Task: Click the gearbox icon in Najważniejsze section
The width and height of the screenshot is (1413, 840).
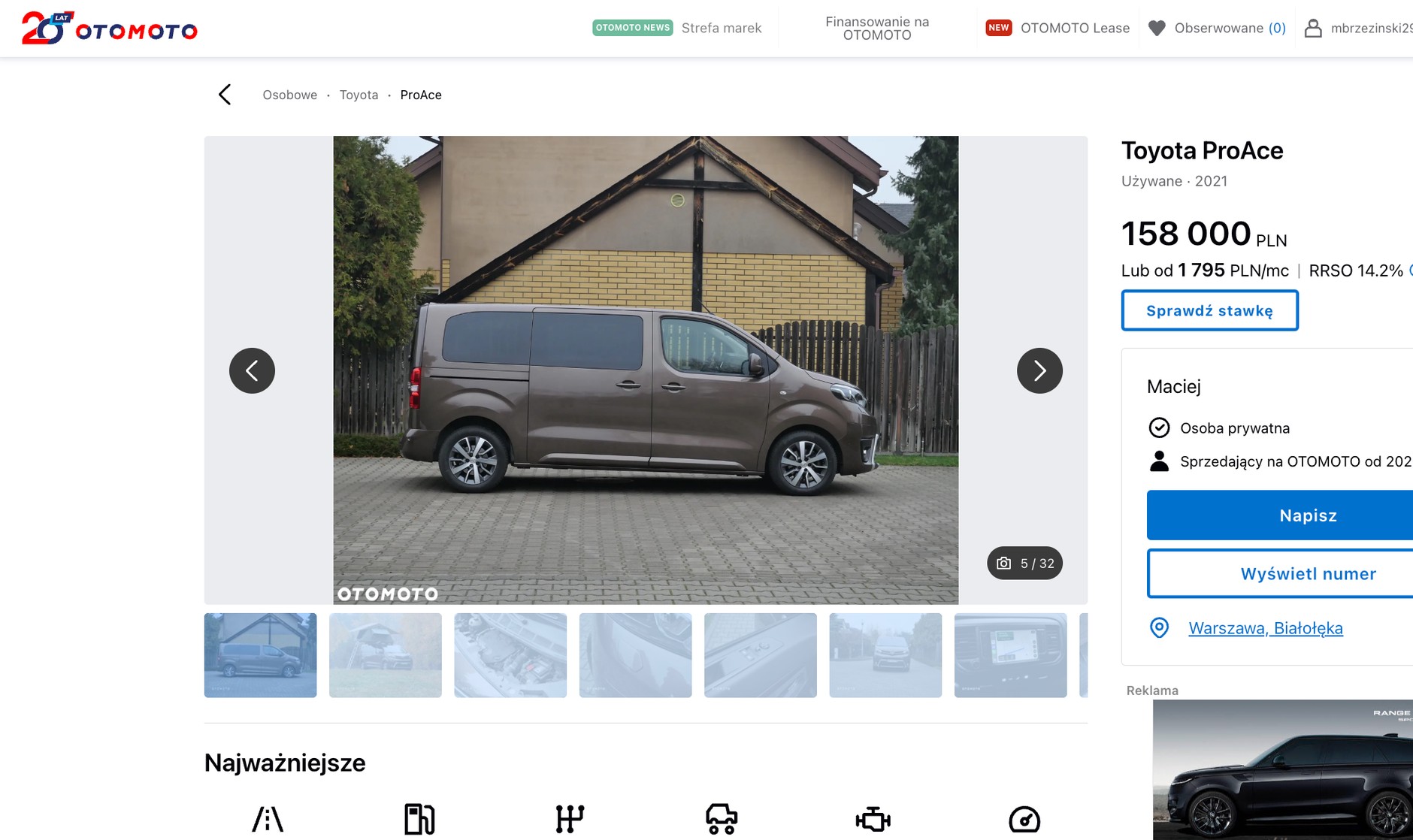Action: pos(571,819)
